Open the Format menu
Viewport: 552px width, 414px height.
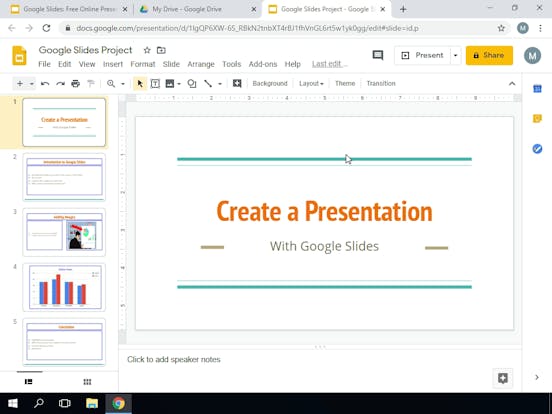pyautogui.click(x=143, y=64)
